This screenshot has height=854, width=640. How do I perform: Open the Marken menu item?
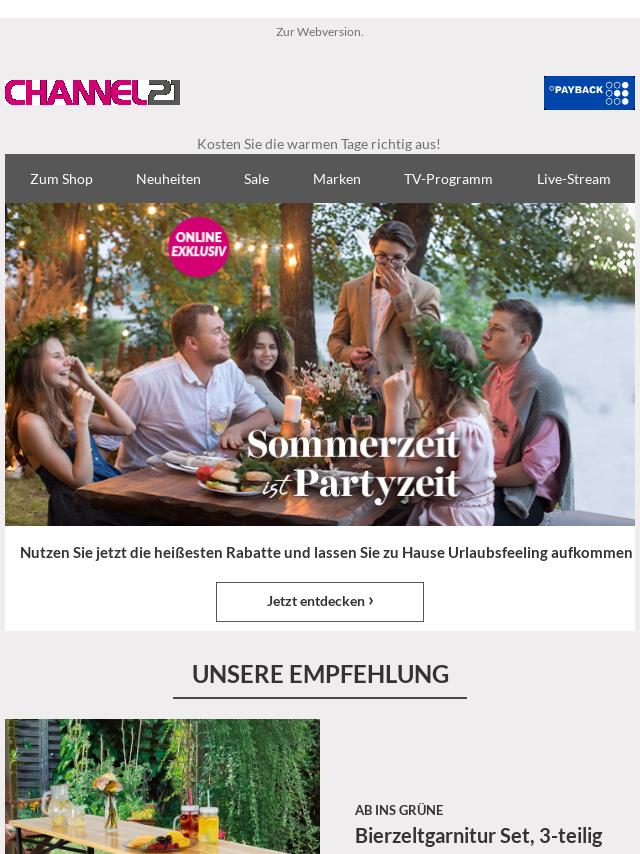(337, 179)
